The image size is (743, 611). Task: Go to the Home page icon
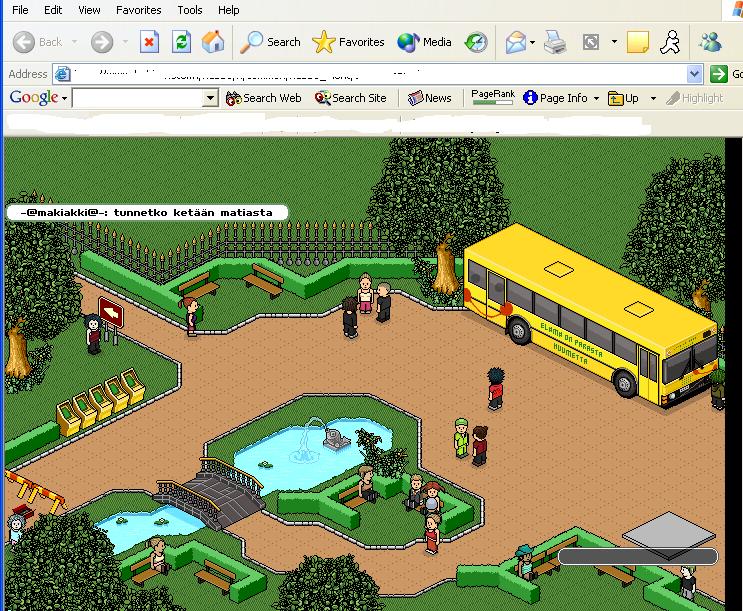pyautogui.click(x=213, y=42)
